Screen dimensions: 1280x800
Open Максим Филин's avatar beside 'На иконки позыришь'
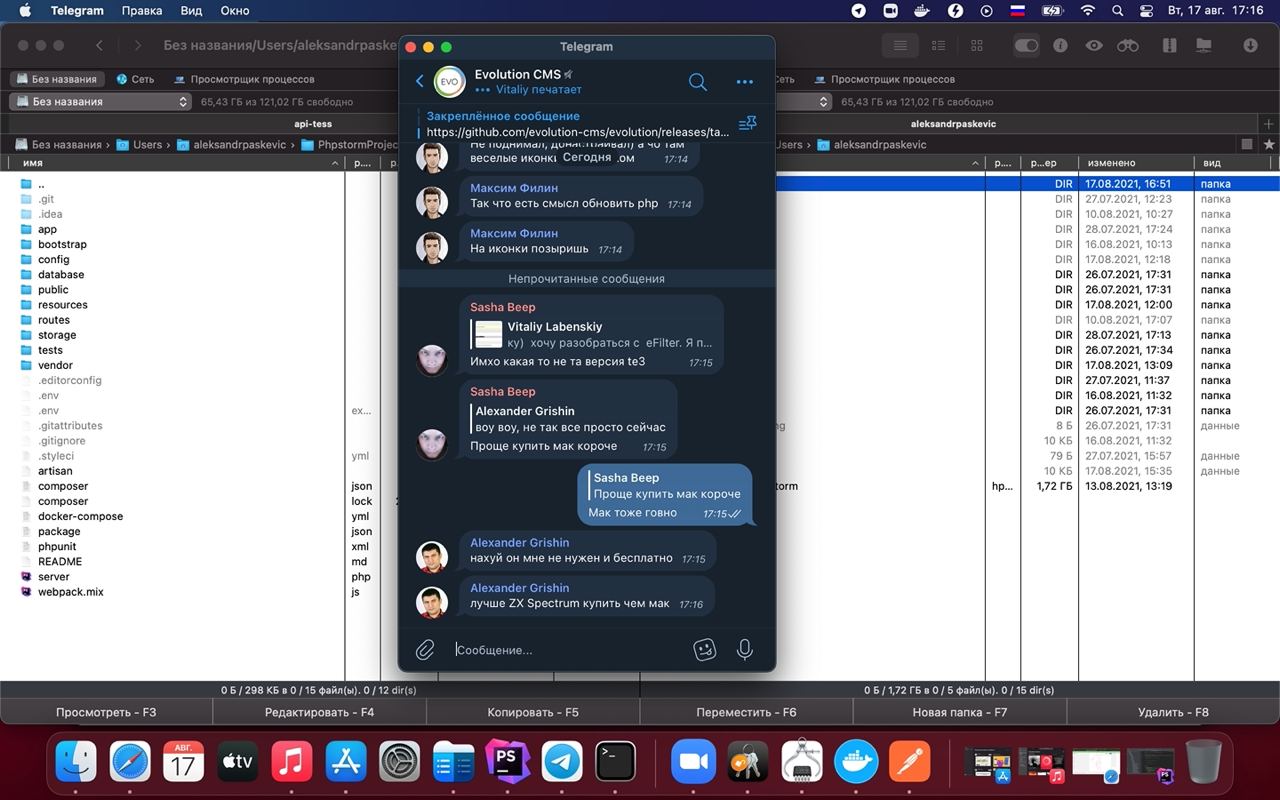(432, 247)
